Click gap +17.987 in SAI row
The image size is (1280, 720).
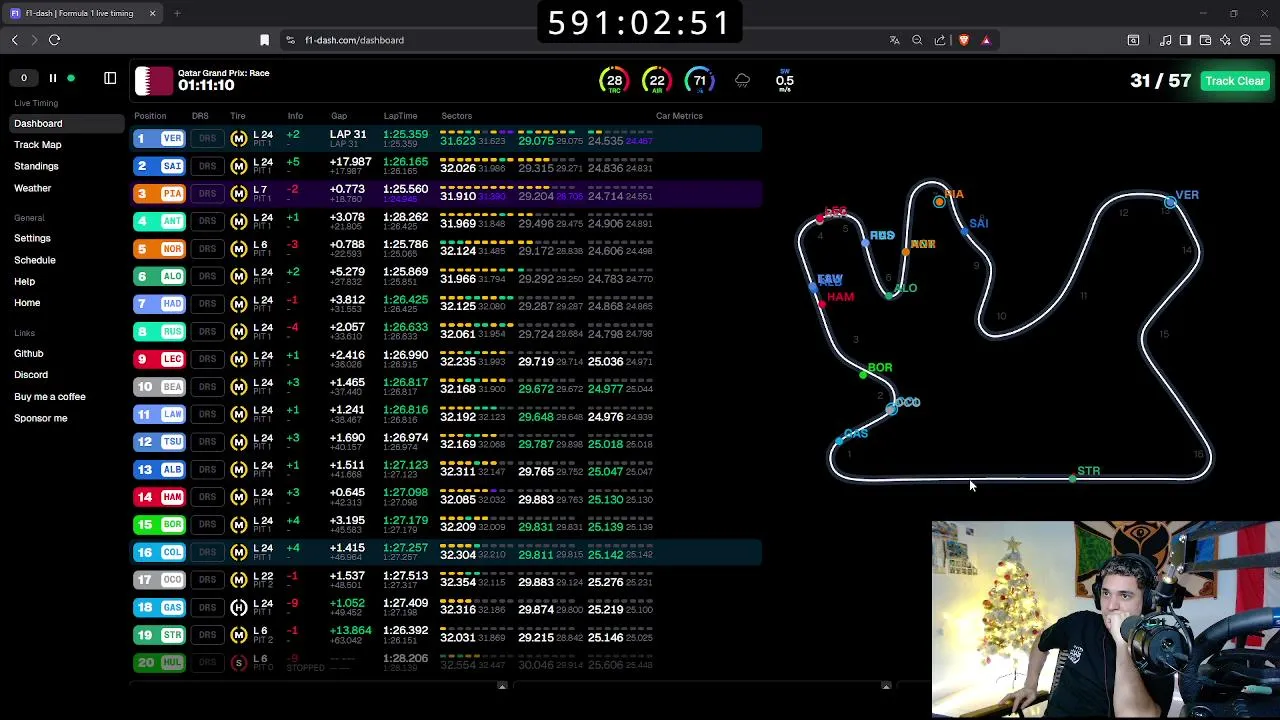350,162
